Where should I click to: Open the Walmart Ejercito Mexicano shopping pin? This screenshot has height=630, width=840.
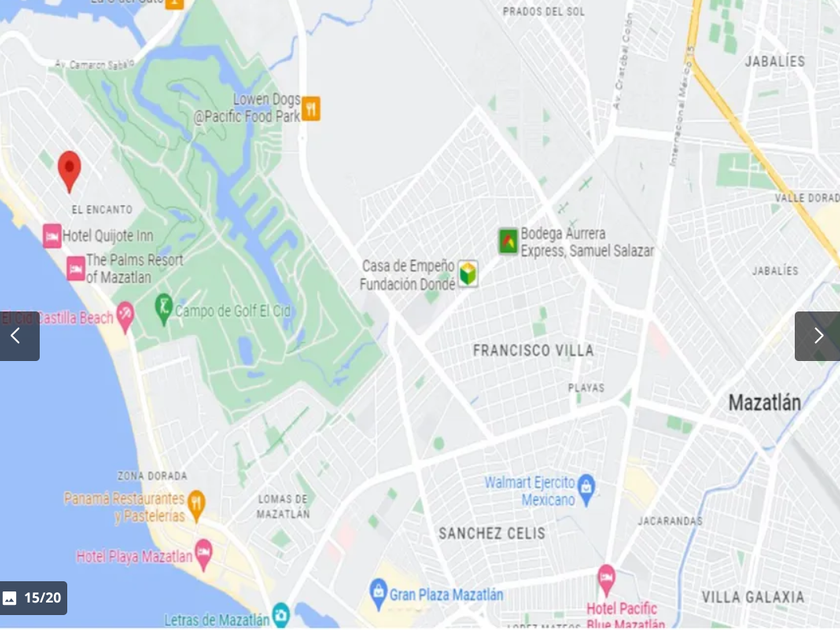pos(587,489)
